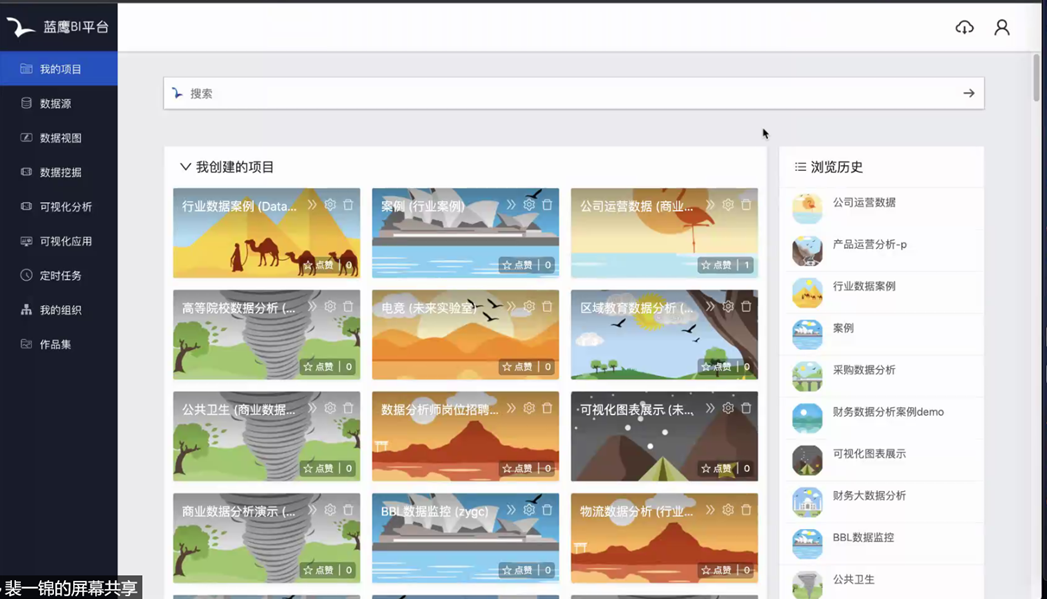This screenshot has height=599, width=1047.
Task: Open 数据源 in the sidebar
Action: [x=55, y=104]
